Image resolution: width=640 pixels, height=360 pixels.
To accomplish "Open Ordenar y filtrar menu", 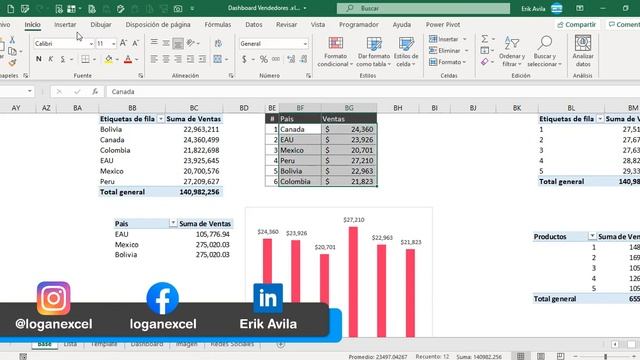I will click(x=512, y=52).
